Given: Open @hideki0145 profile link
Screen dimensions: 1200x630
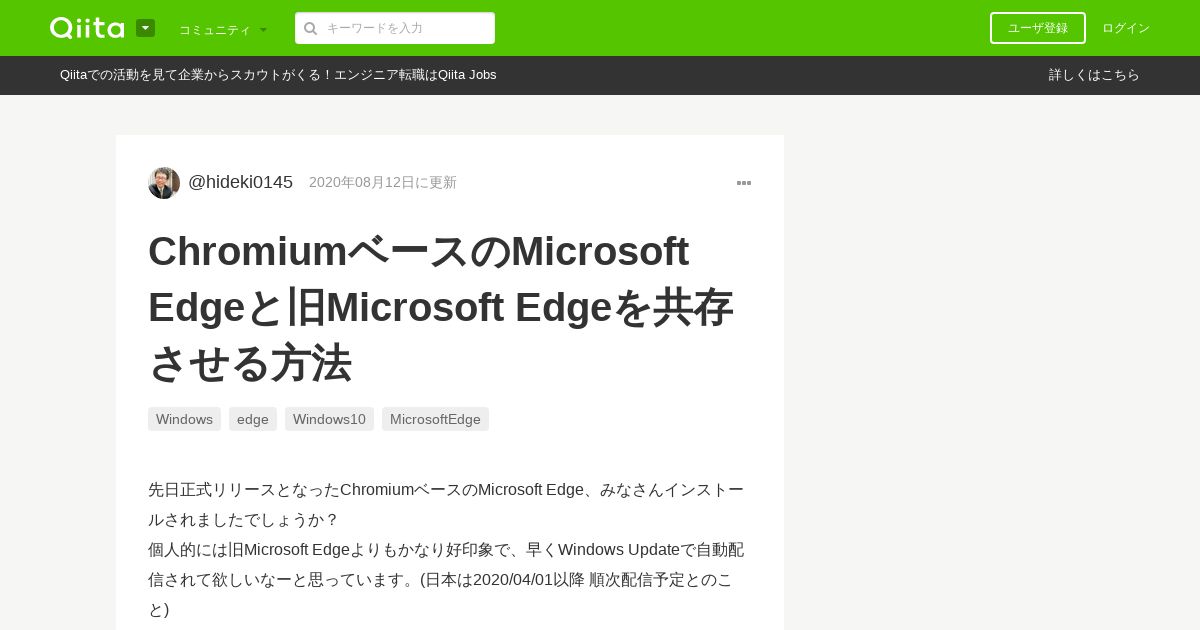Looking at the screenshot, I should [x=240, y=182].
